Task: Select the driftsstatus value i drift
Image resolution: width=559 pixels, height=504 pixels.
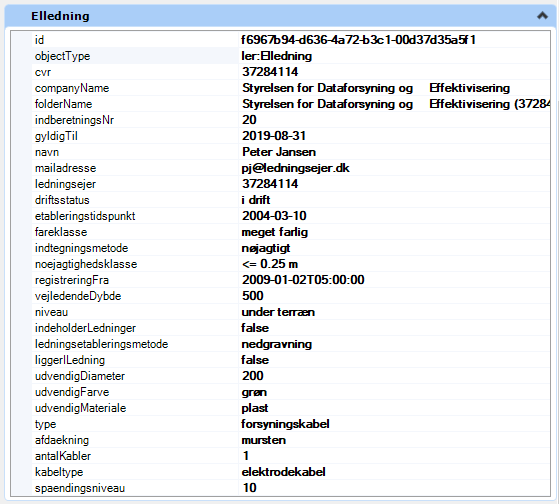Action: point(256,200)
